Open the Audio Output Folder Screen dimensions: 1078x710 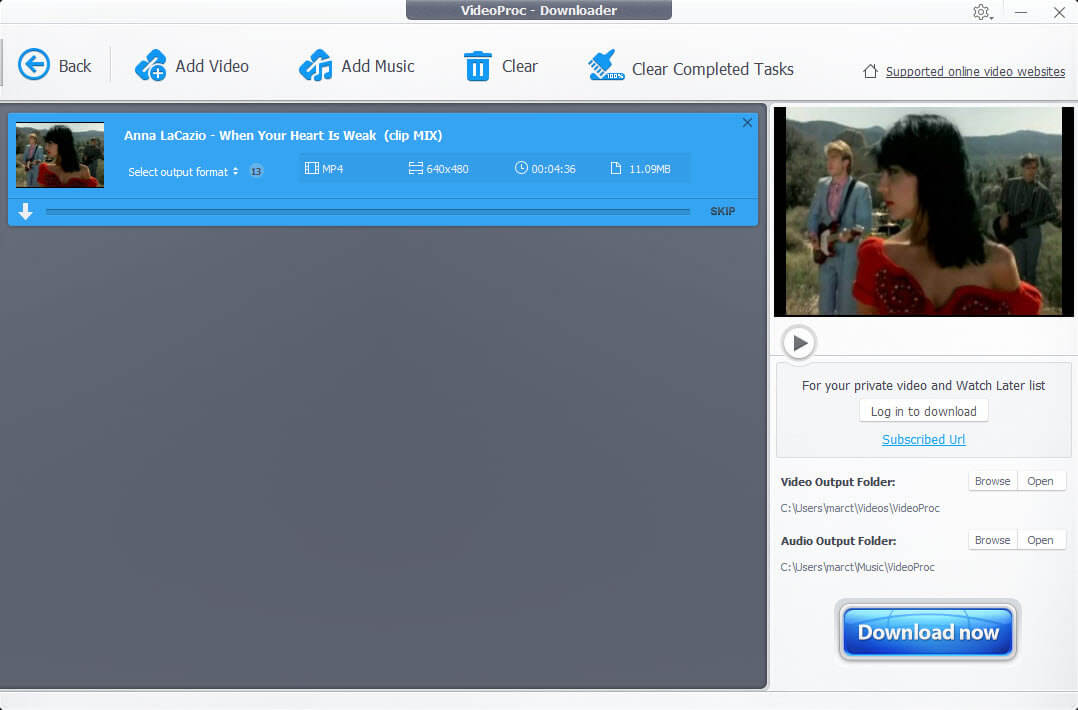(x=1040, y=540)
